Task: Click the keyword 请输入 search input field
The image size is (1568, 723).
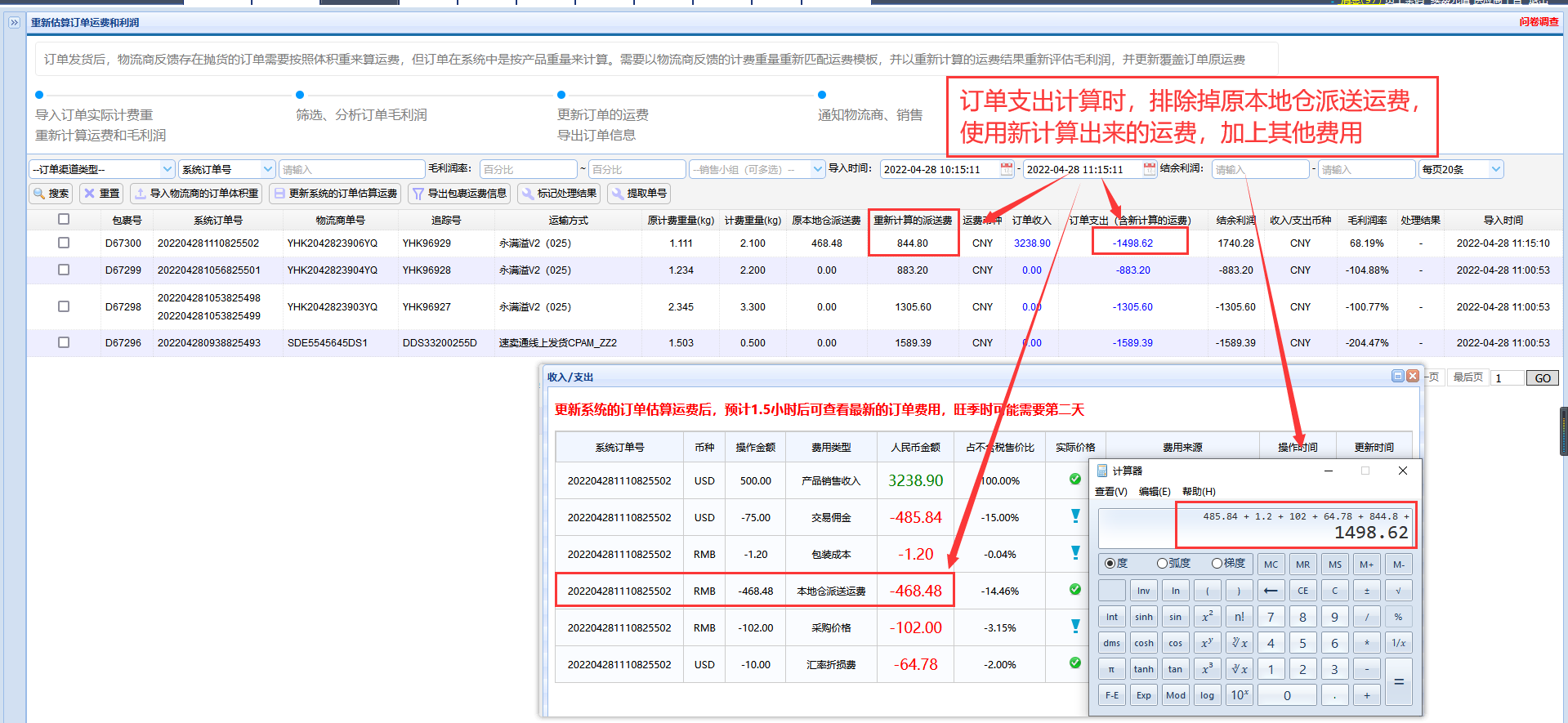Action: [x=352, y=169]
